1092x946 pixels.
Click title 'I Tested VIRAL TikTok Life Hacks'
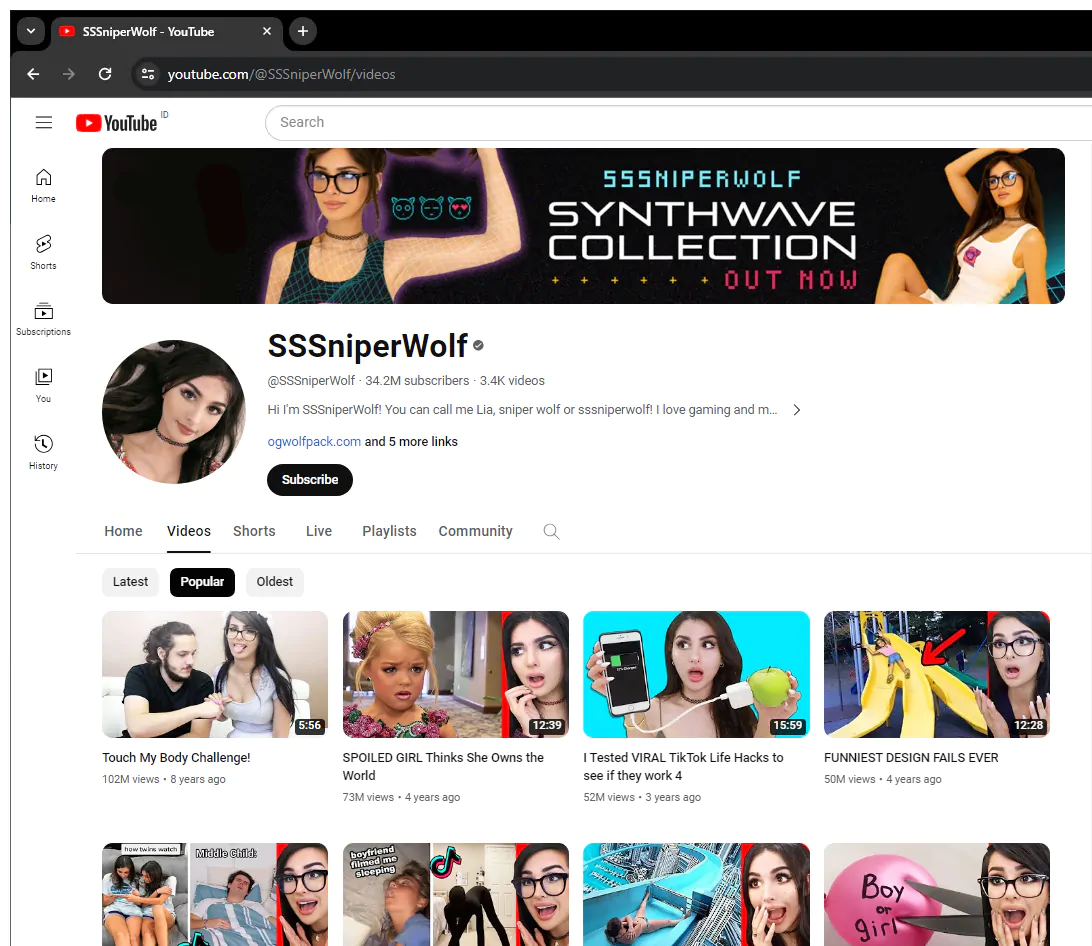683,766
